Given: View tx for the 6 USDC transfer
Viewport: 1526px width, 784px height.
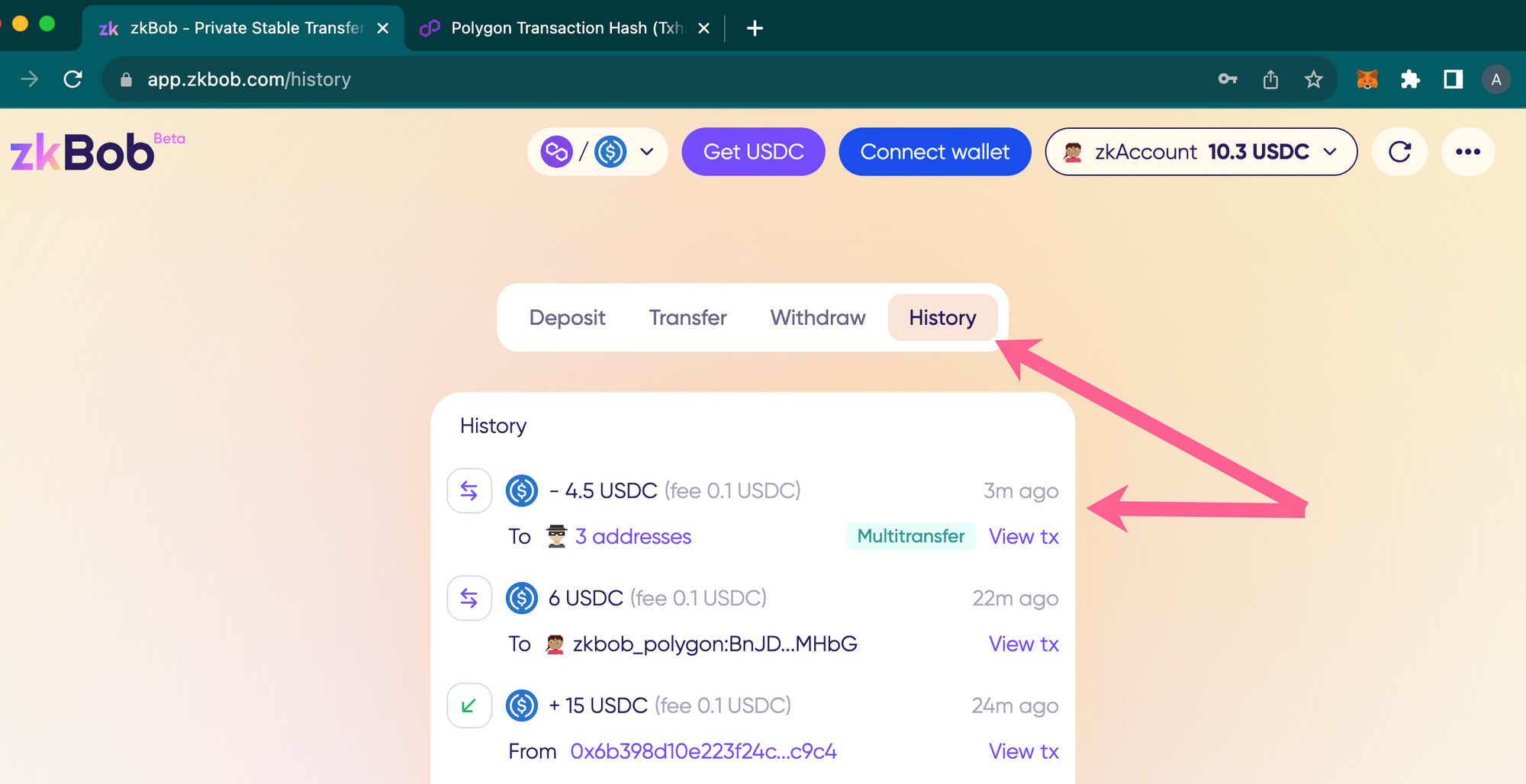Looking at the screenshot, I should [1024, 644].
